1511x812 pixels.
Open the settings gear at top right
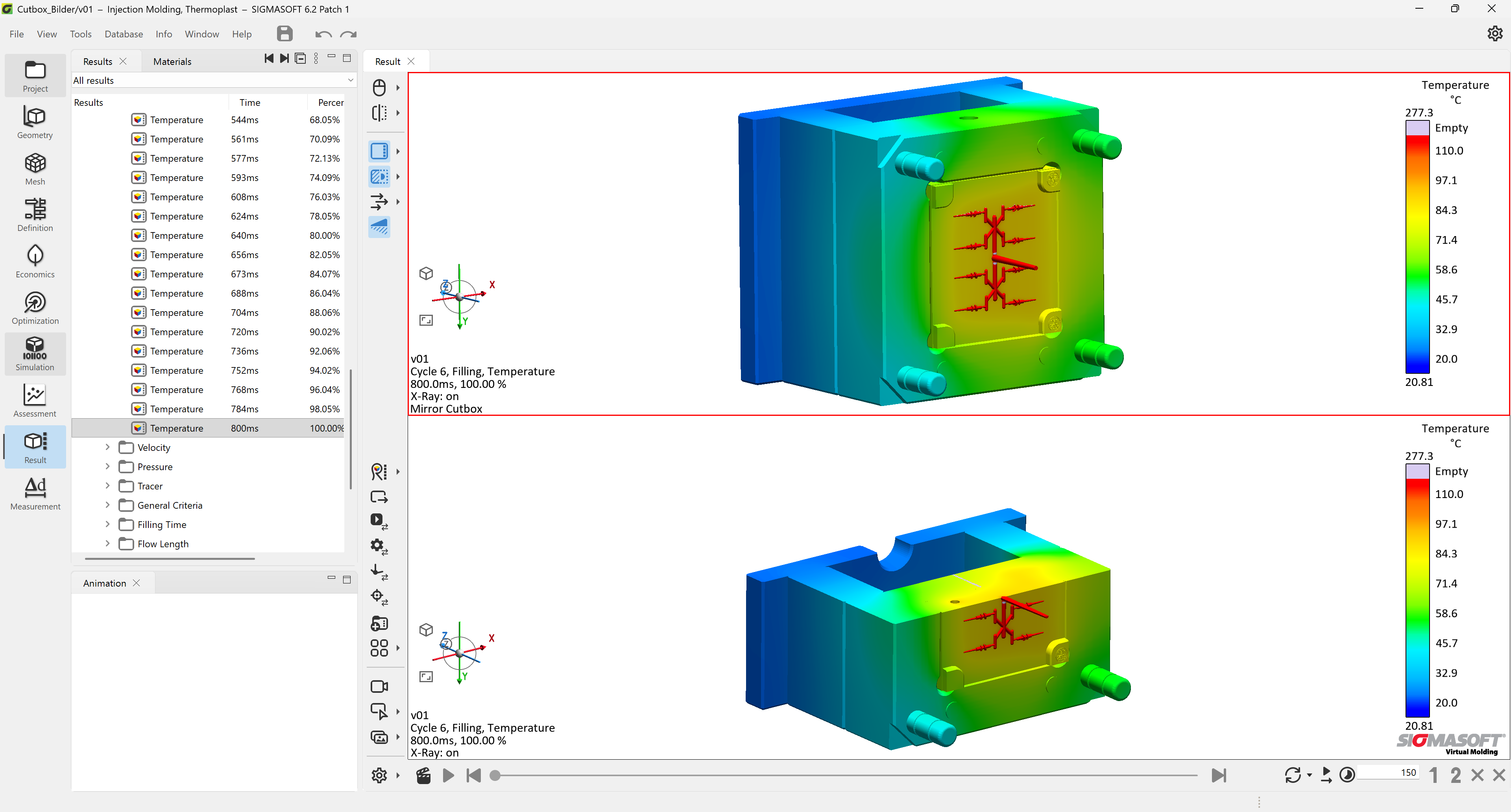click(1494, 33)
